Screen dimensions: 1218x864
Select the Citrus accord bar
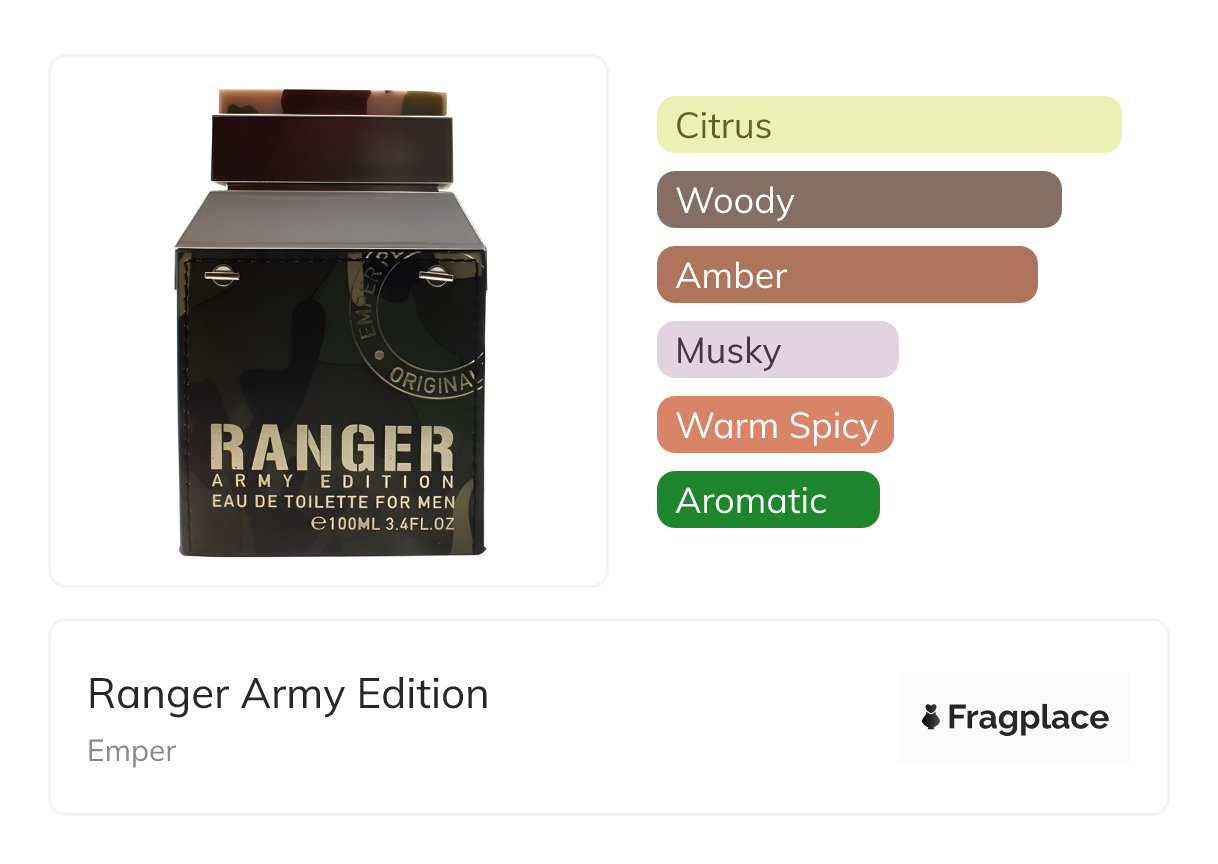click(x=889, y=125)
